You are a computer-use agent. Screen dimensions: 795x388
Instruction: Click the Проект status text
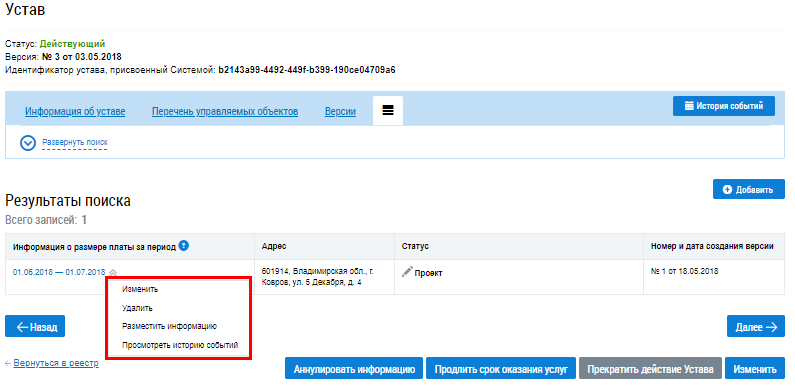(428, 273)
